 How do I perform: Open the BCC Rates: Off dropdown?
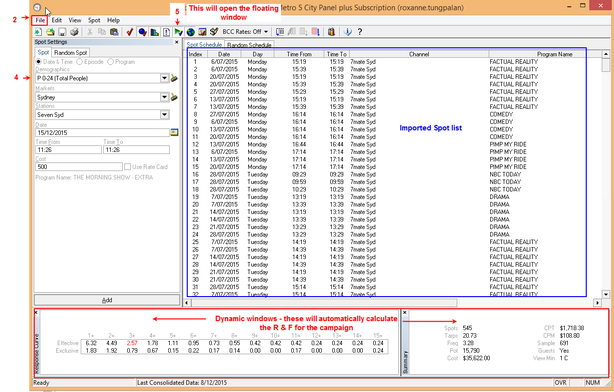[x=266, y=32]
